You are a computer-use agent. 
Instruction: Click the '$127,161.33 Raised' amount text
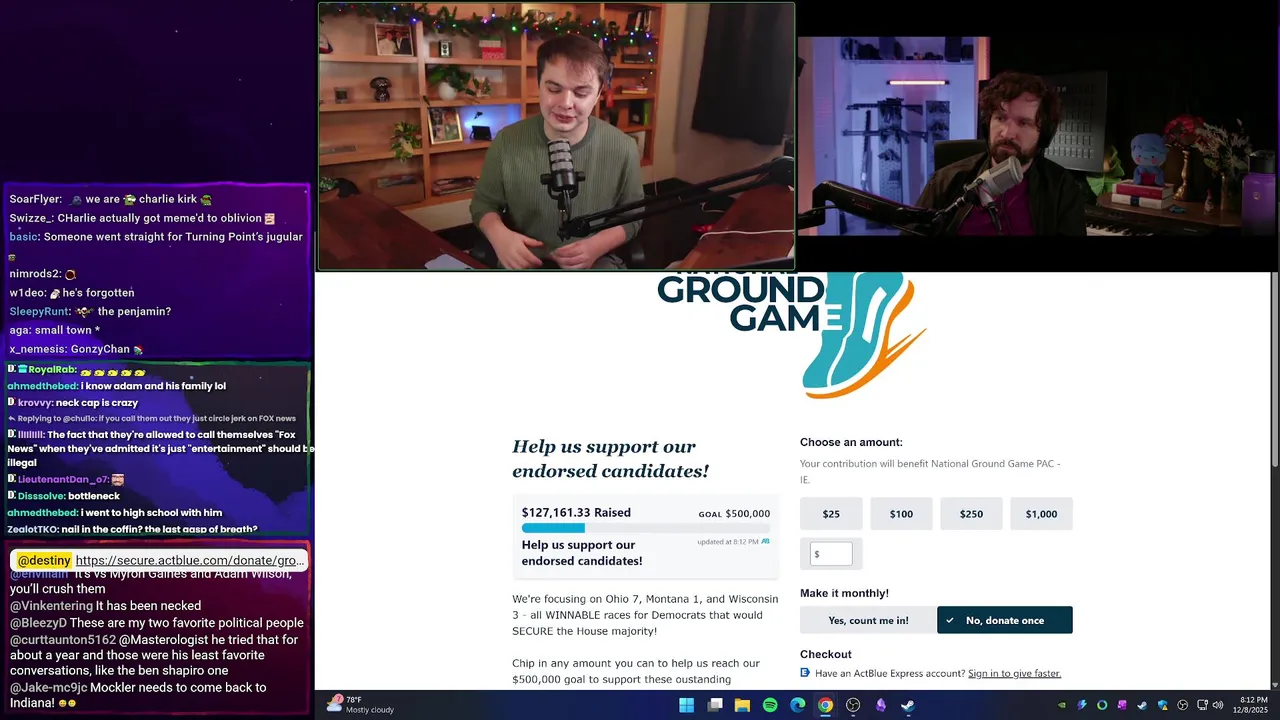pyautogui.click(x=576, y=513)
